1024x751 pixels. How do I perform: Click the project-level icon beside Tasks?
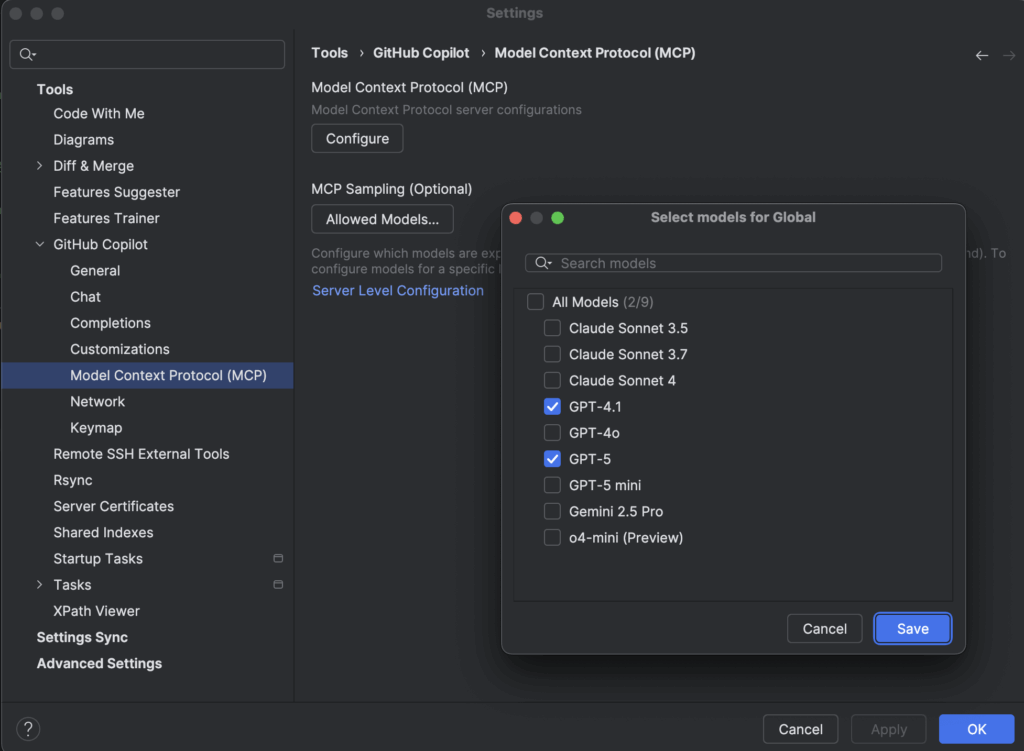click(x=278, y=584)
